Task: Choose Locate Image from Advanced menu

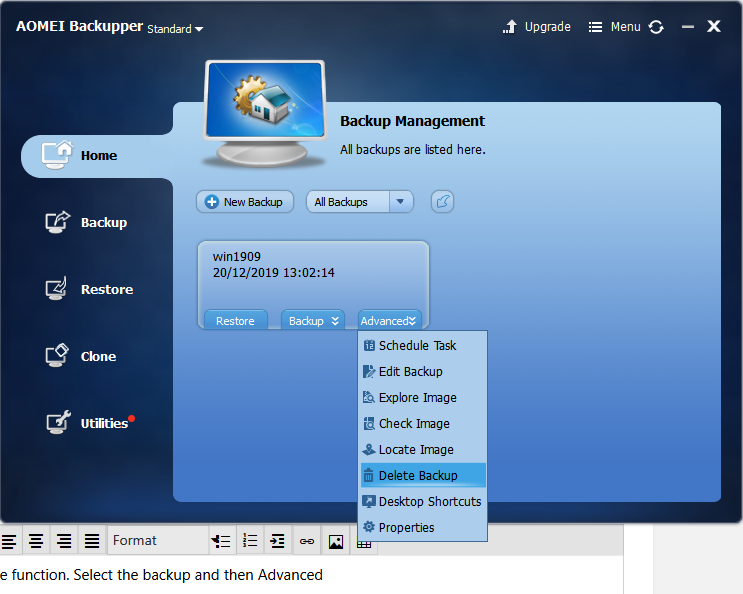Action: coord(423,450)
